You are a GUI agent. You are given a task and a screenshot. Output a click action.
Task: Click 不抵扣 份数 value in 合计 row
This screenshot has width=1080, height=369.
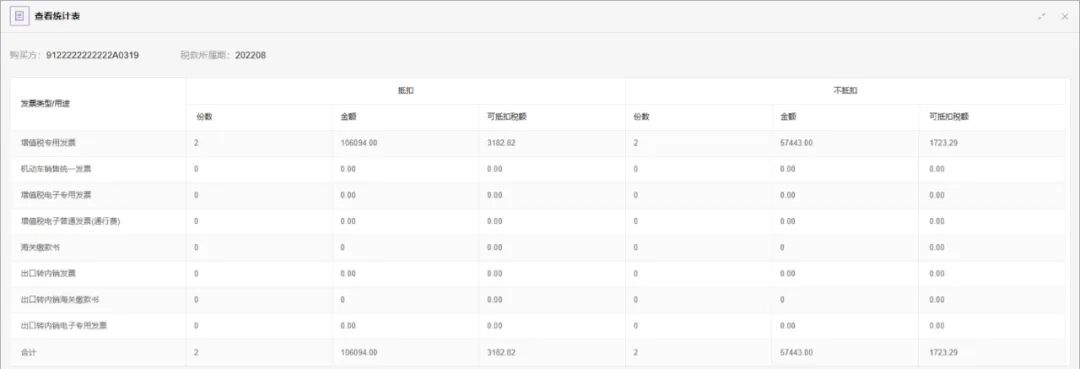click(635, 352)
